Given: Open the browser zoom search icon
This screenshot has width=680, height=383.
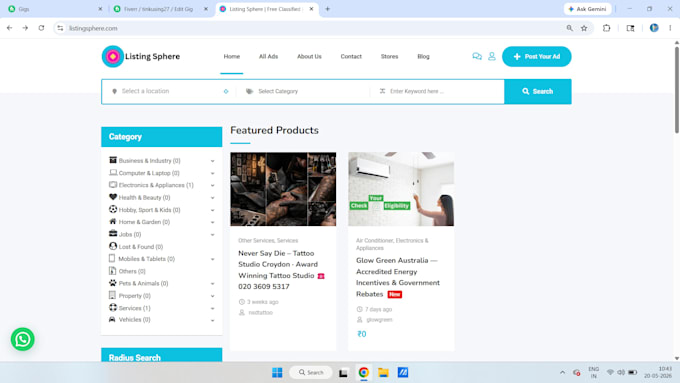Looking at the screenshot, I should 569,28.
